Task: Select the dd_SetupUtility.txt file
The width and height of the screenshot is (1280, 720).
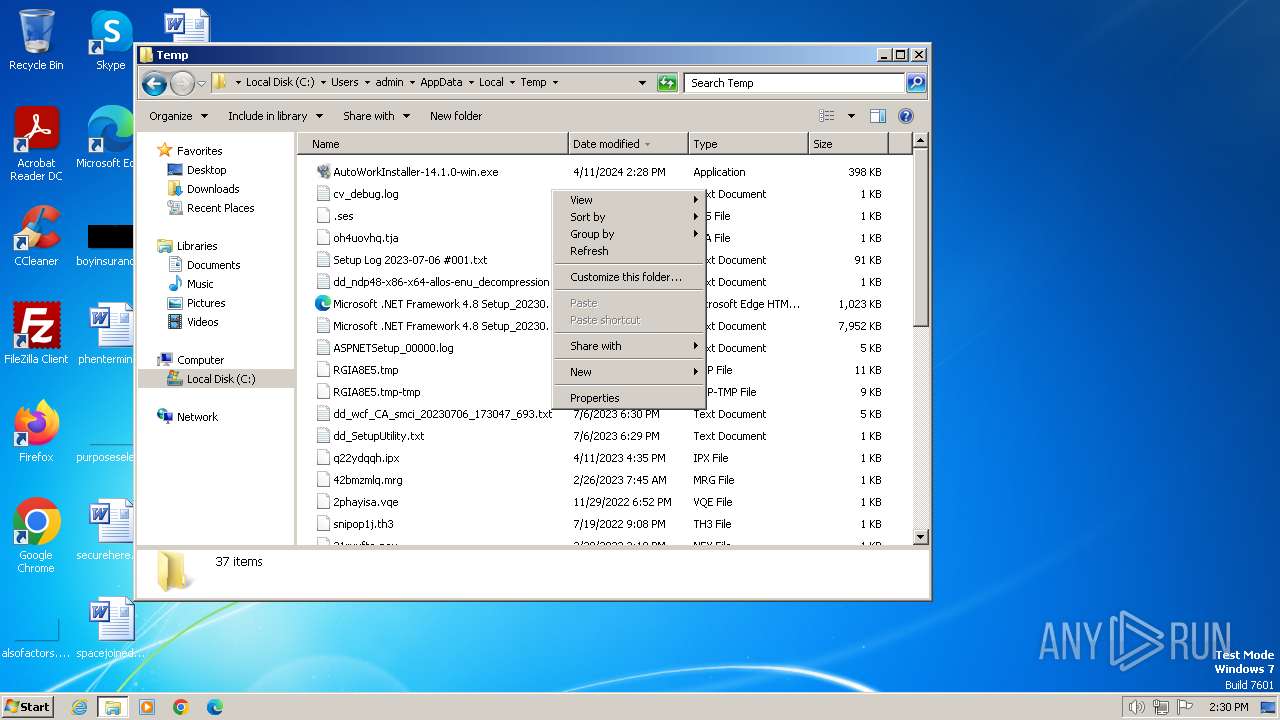Action: [378, 436]
